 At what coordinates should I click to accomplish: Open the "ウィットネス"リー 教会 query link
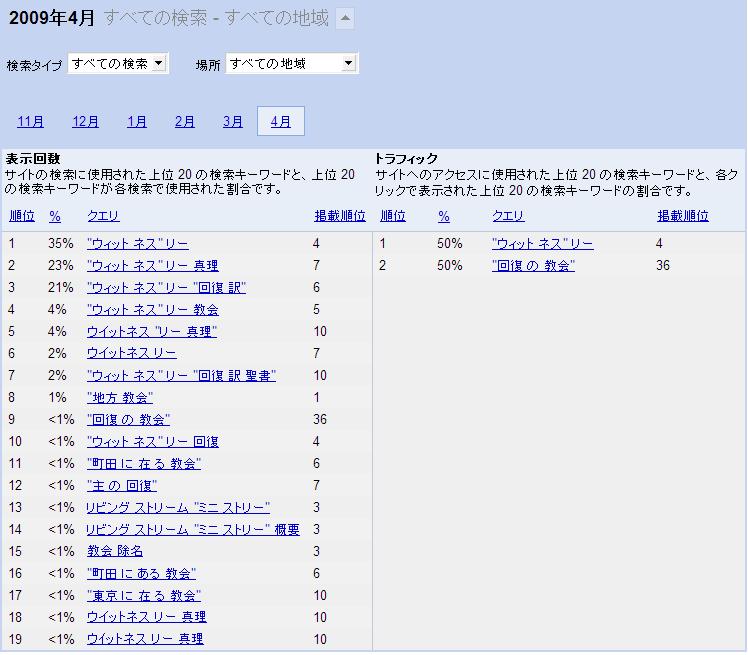click(x=153, y=310)
